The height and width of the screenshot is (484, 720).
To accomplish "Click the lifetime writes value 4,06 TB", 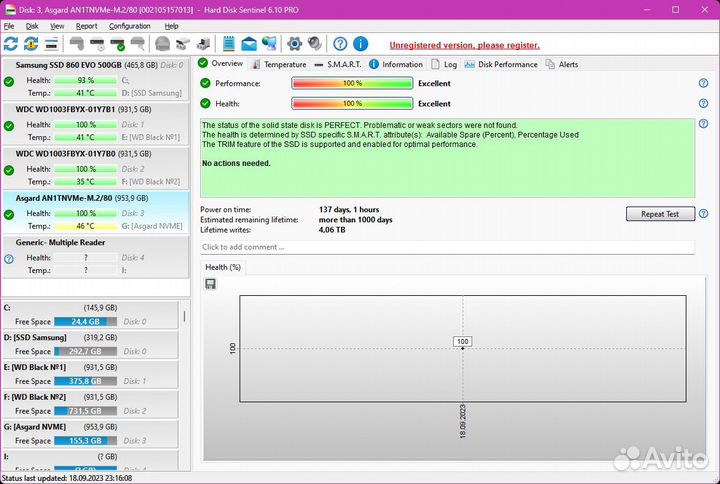I will pos(332,230).
